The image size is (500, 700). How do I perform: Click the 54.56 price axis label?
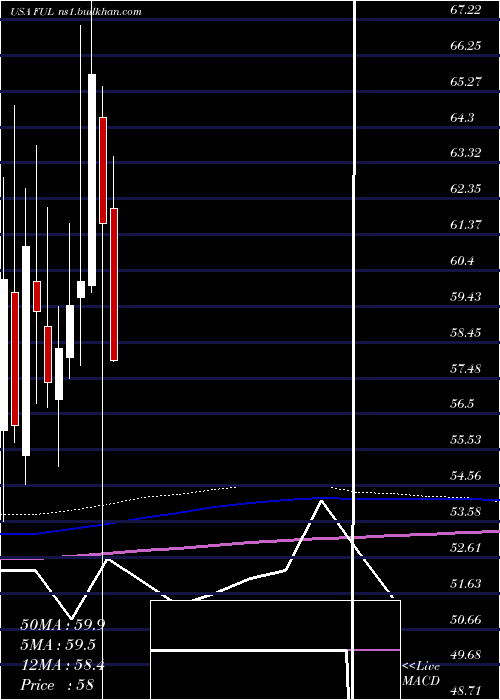click(466, 475)
